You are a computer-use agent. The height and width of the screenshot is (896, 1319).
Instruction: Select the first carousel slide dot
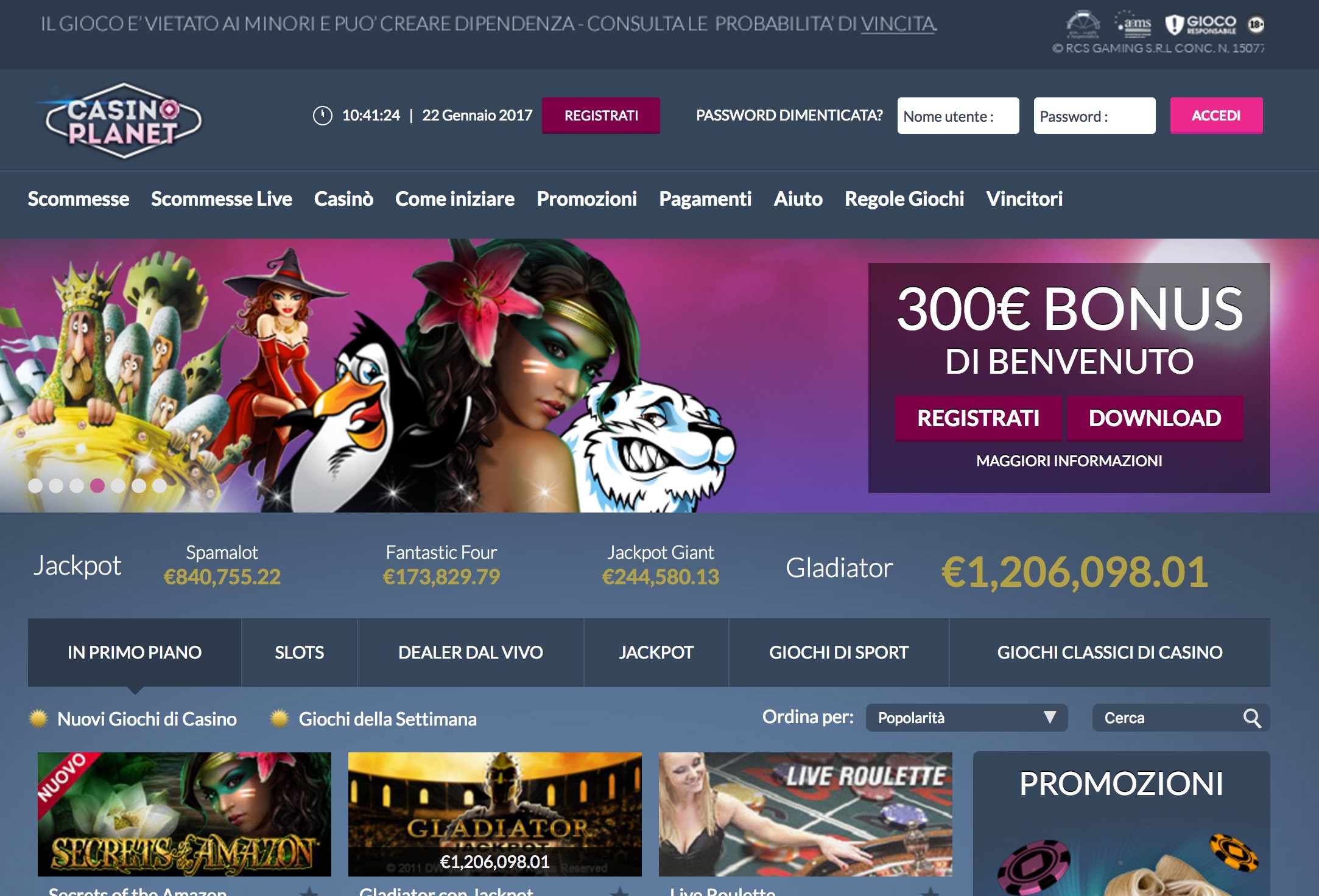click(x=35, y=485)
